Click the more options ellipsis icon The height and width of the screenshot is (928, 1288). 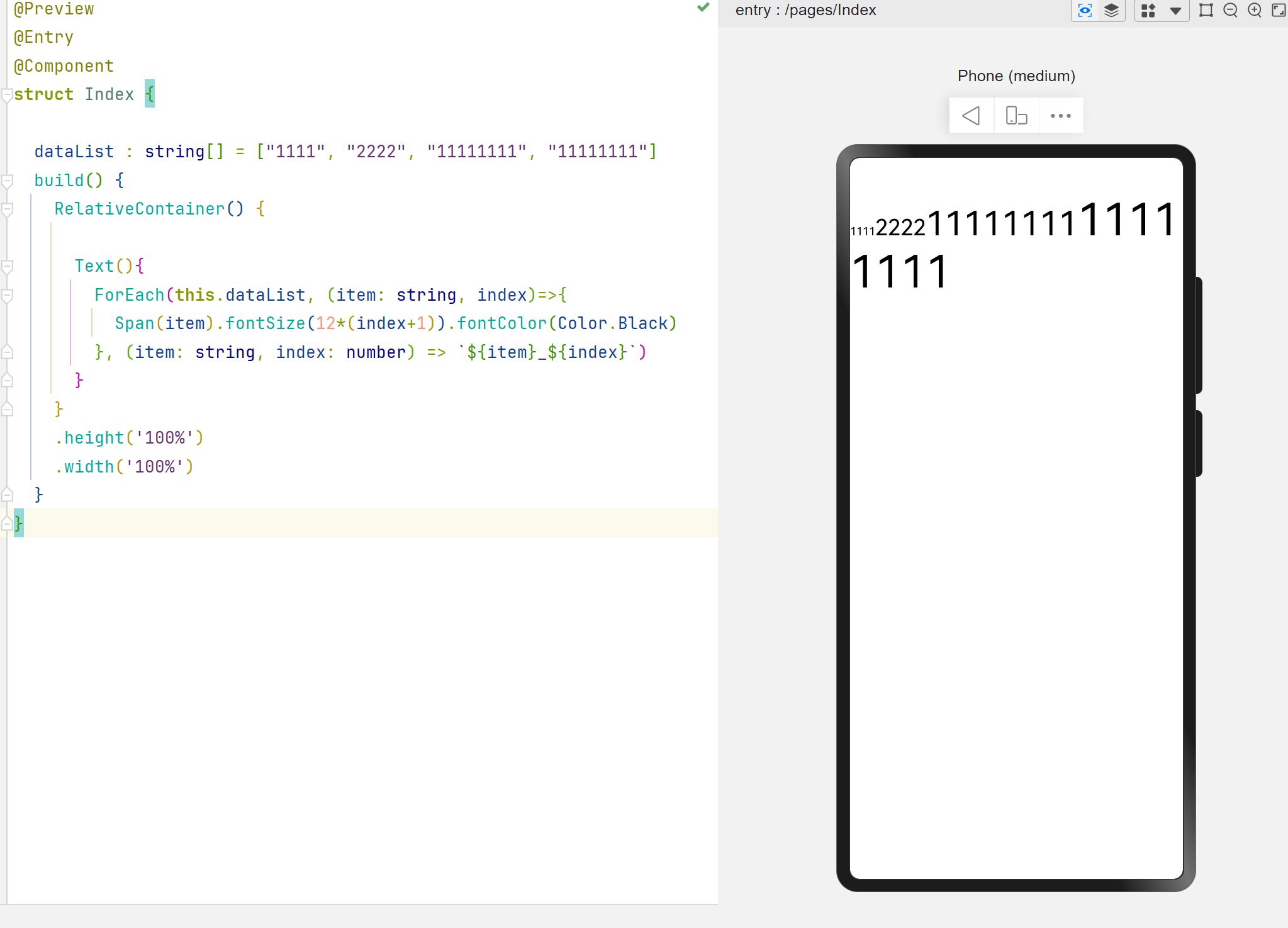pyautogui.click(x=1060, y=115)
